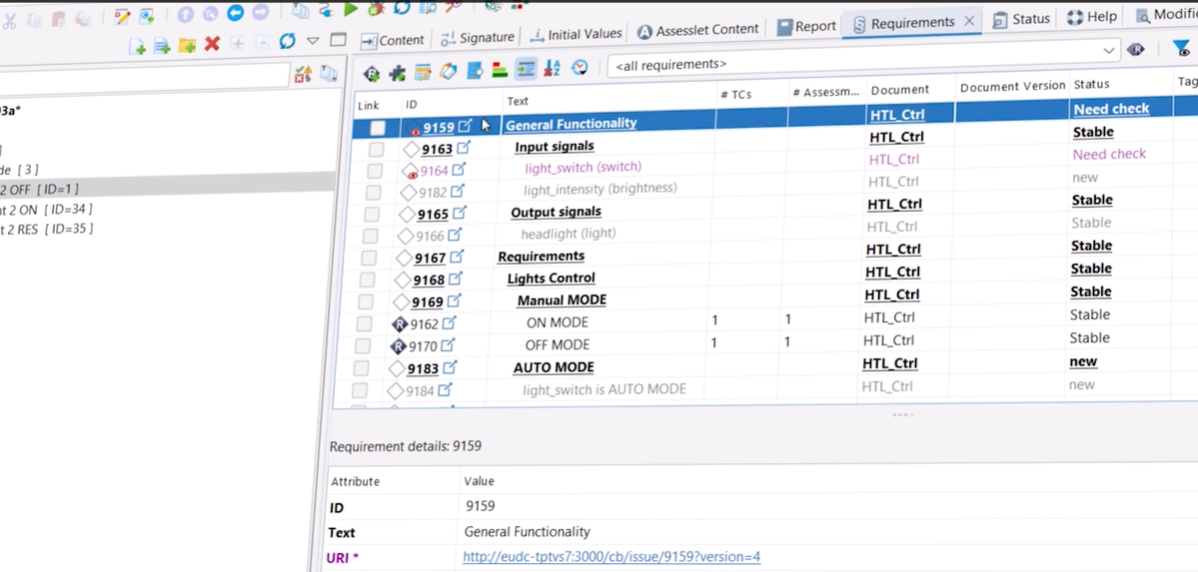Click the tag icon in Requirements toolbar

point(448,72)
